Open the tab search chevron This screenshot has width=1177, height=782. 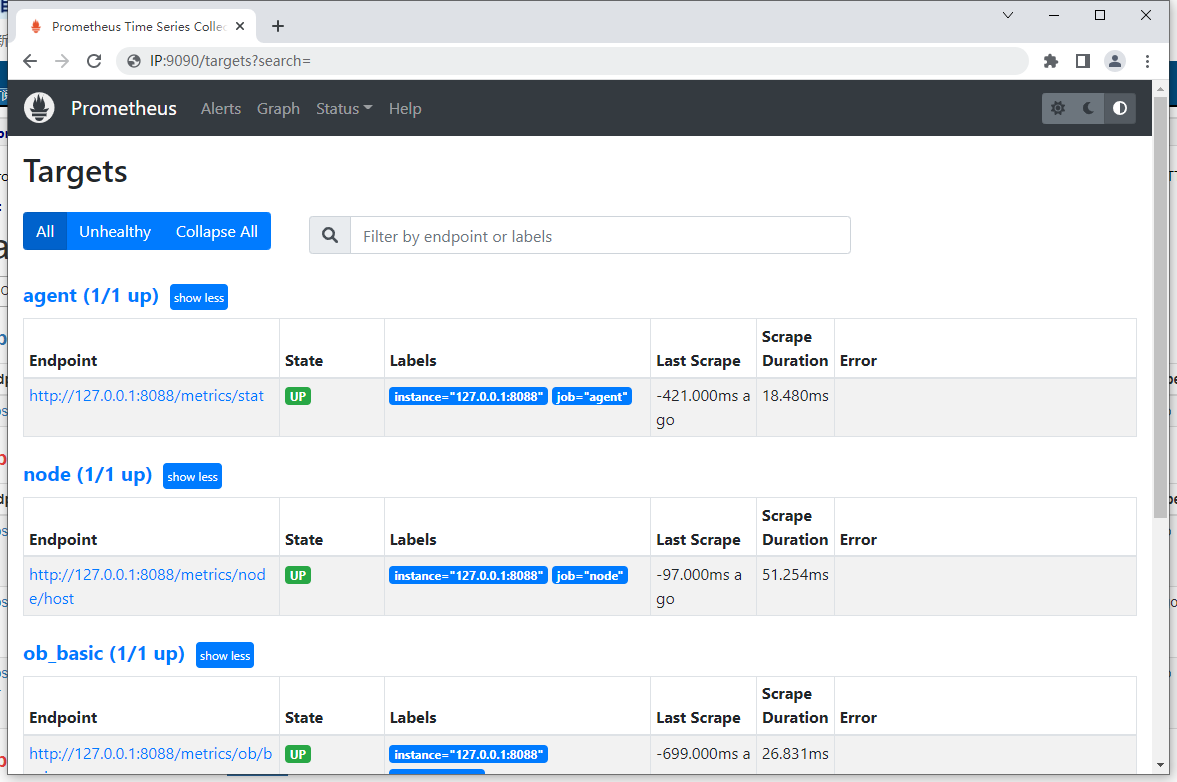click(x=1008, y=15)
